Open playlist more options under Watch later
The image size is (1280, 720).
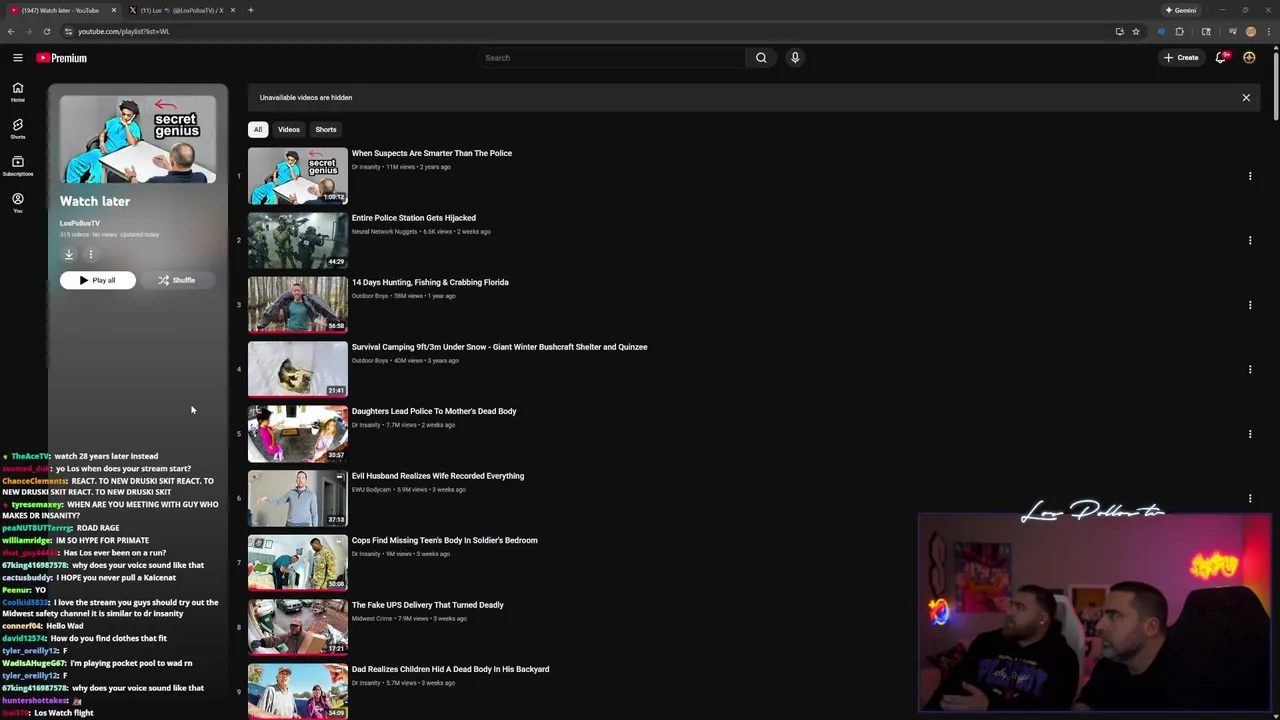[x=90, y=254]
